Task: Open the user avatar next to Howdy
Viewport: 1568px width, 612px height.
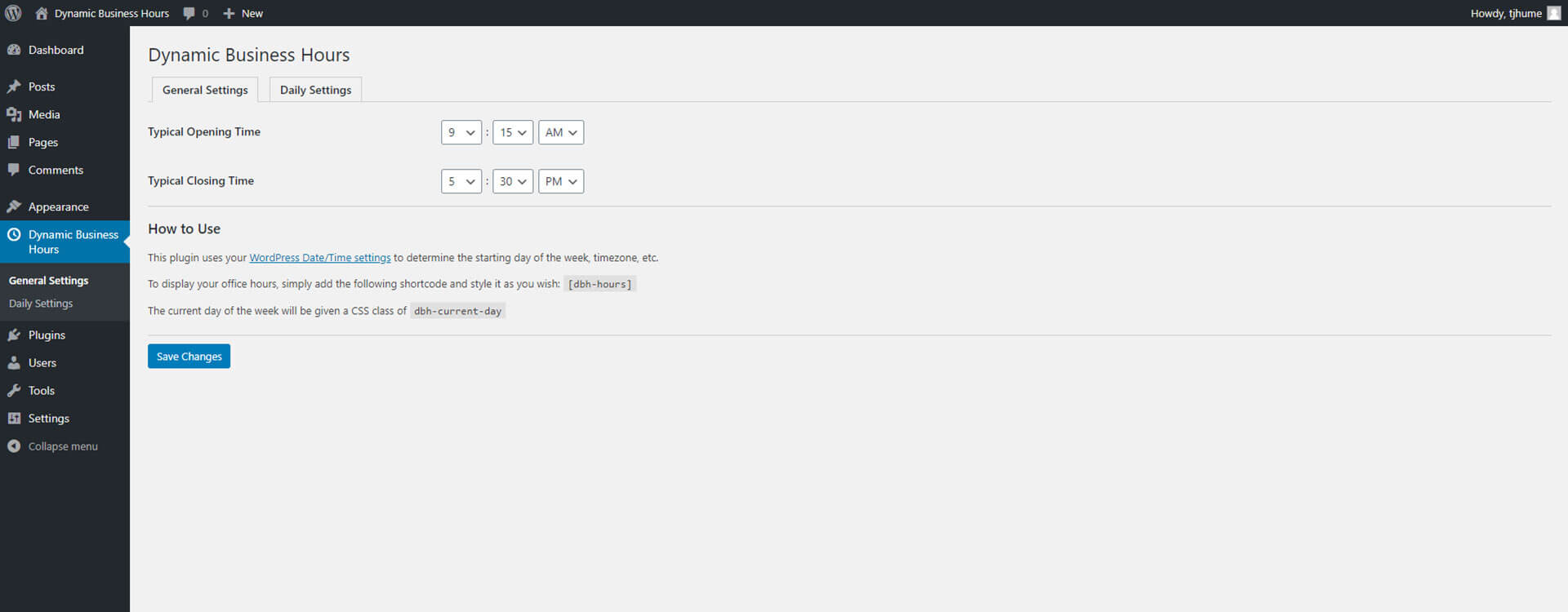Action: point(1553,13)
